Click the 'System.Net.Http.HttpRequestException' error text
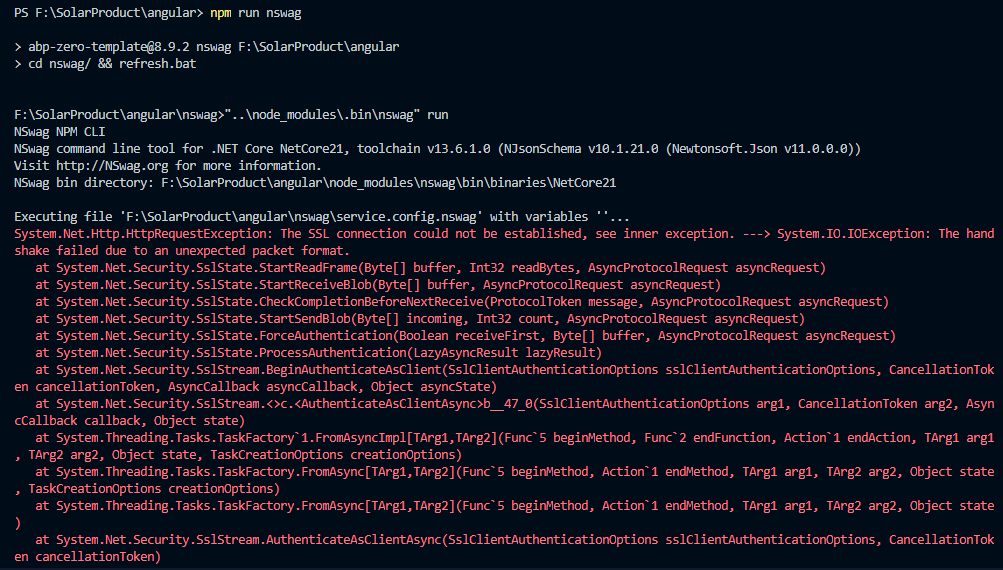 (143, 234)
